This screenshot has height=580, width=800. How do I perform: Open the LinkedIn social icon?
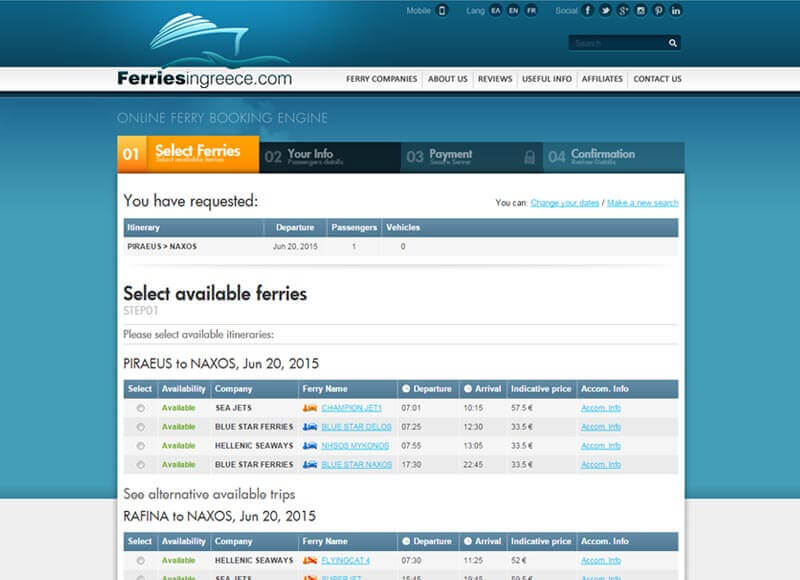point(676,10)
